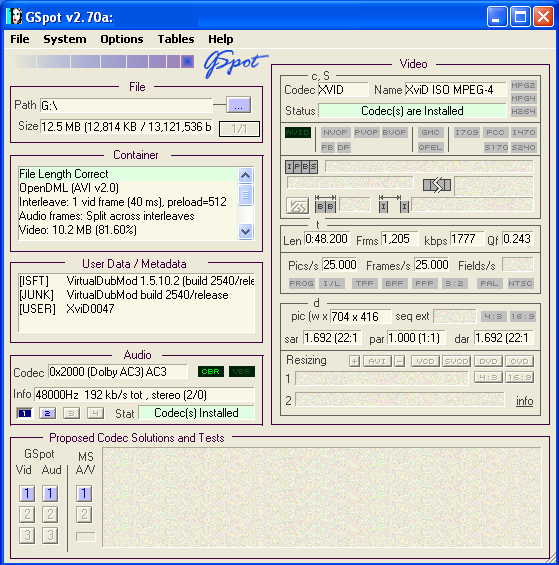
Task: Click the NTSC indicator
Action: coord(520,284)
